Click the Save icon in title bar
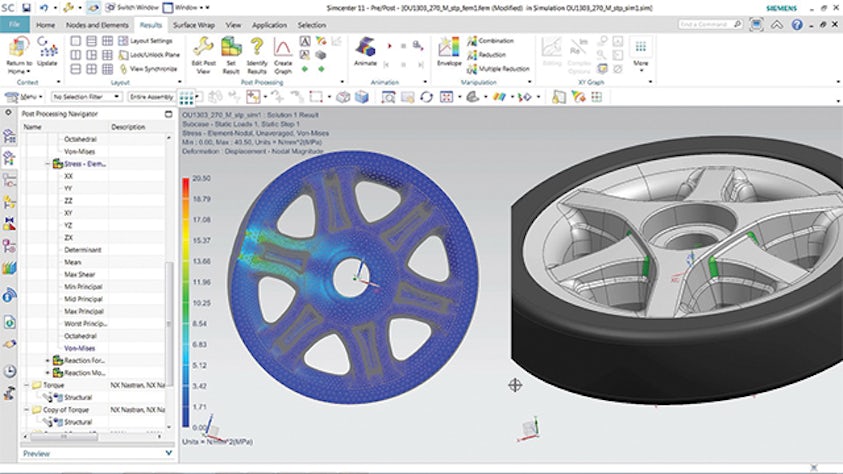Viewport: 843px width, 474px height. (26, 8)
